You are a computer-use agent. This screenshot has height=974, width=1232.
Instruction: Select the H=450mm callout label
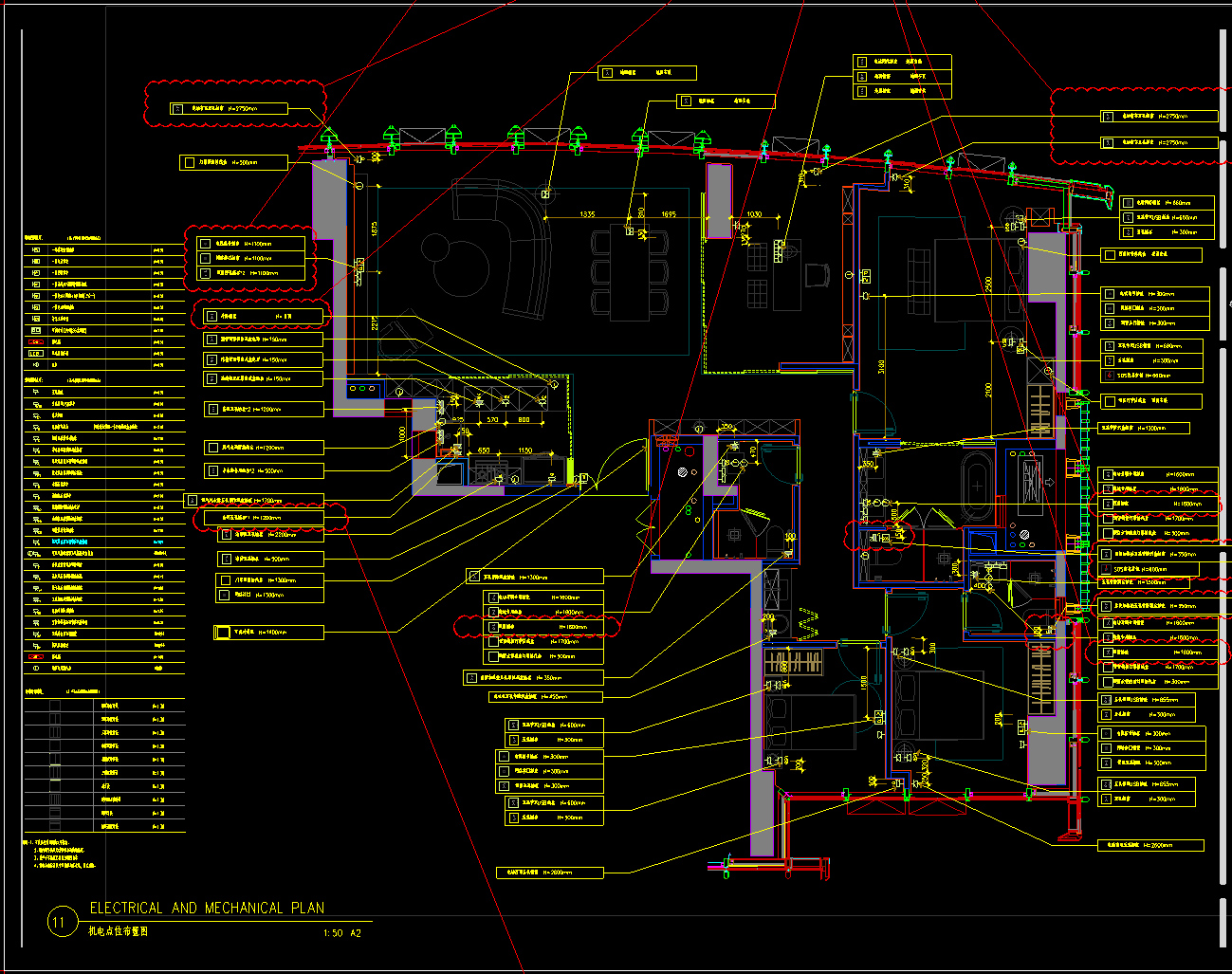546,696
